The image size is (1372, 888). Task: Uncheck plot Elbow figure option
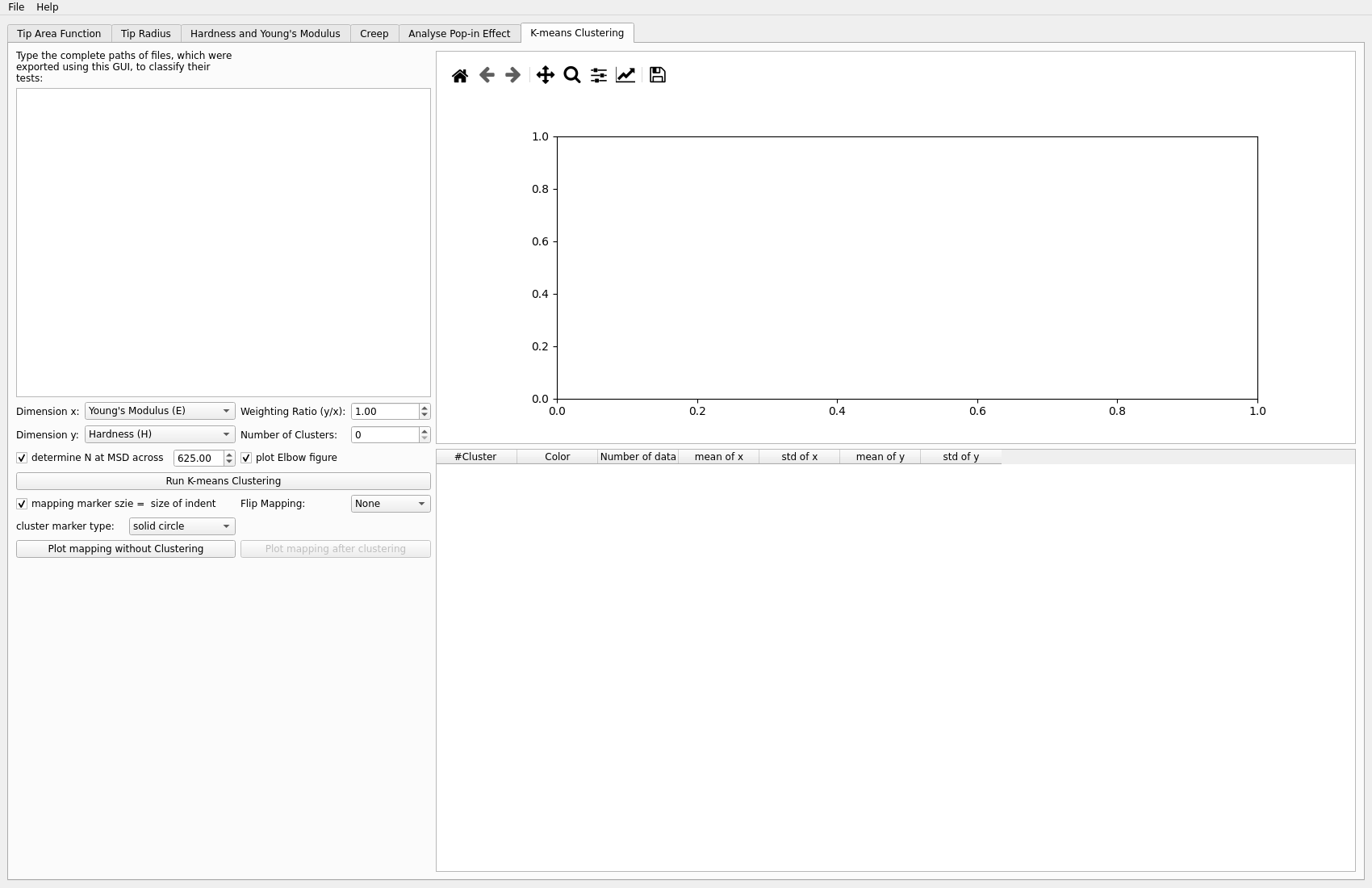pos(246,458)
